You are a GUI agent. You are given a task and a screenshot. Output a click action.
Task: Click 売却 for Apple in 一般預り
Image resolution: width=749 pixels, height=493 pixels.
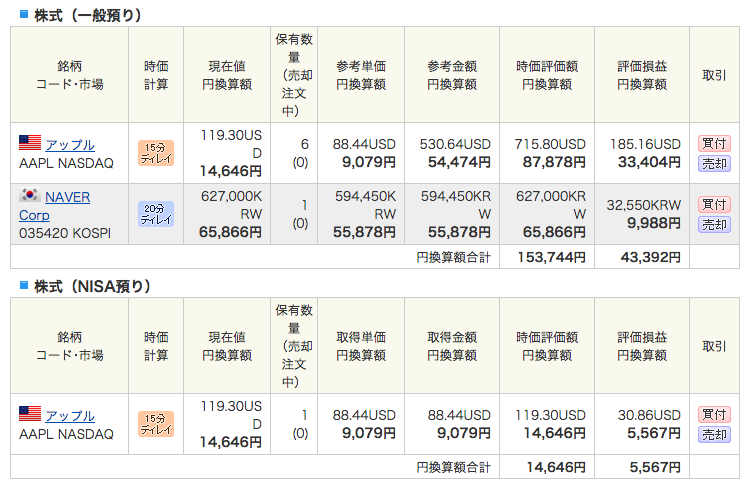(x=714, y=163)
